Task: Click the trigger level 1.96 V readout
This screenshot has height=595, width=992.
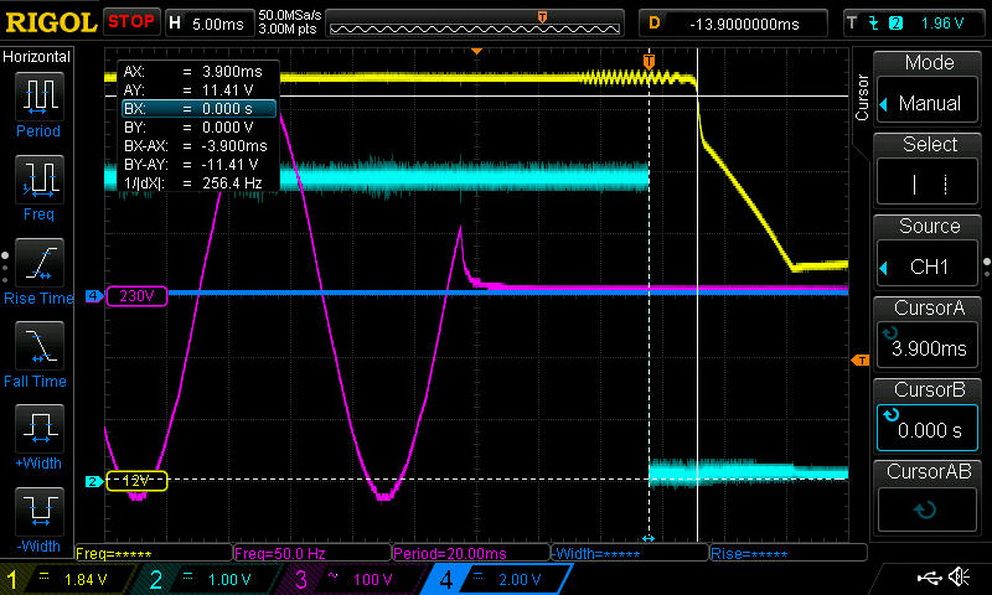Action: [x=942, y=23]
